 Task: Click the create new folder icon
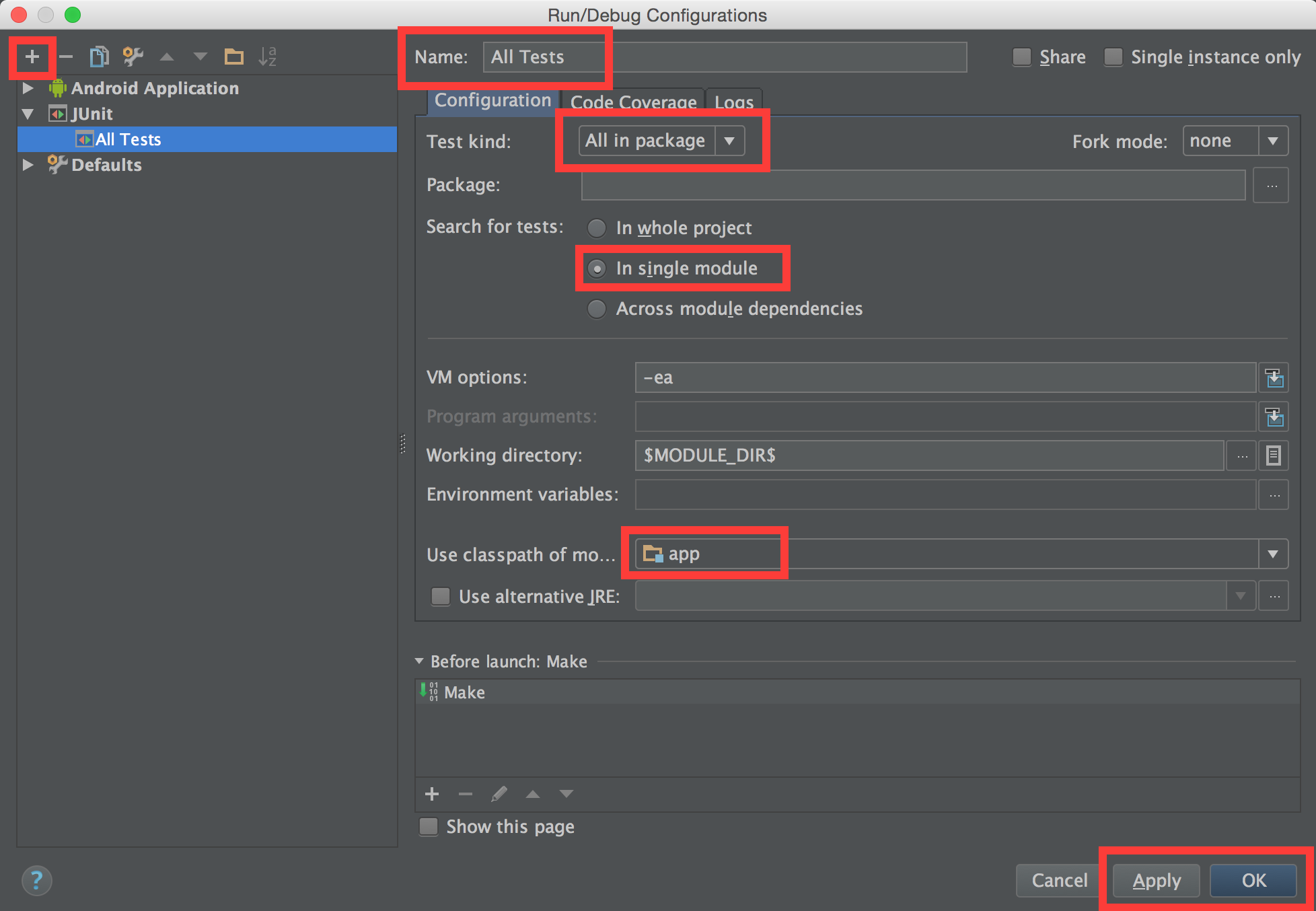233,57
